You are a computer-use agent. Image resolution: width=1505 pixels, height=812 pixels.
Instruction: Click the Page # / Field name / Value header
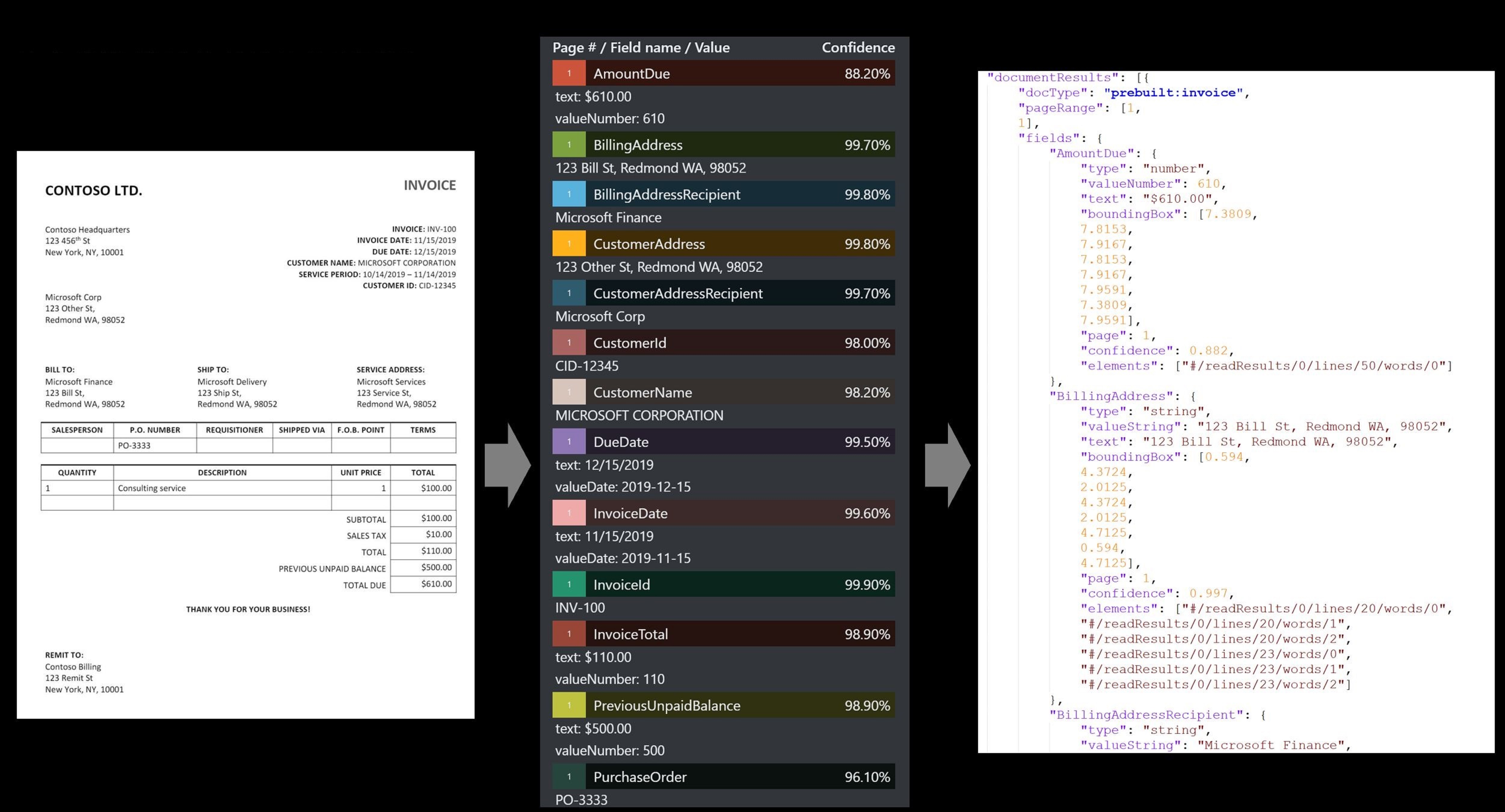(x=641, y=47)
